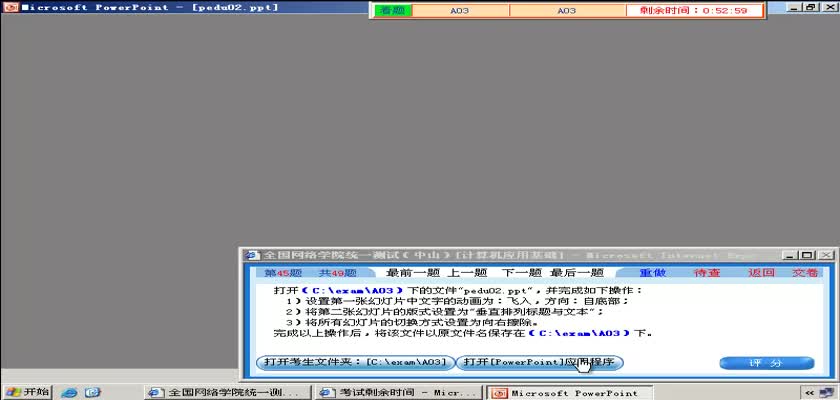Click the blue 评分 scoring button

coord(767,363)
